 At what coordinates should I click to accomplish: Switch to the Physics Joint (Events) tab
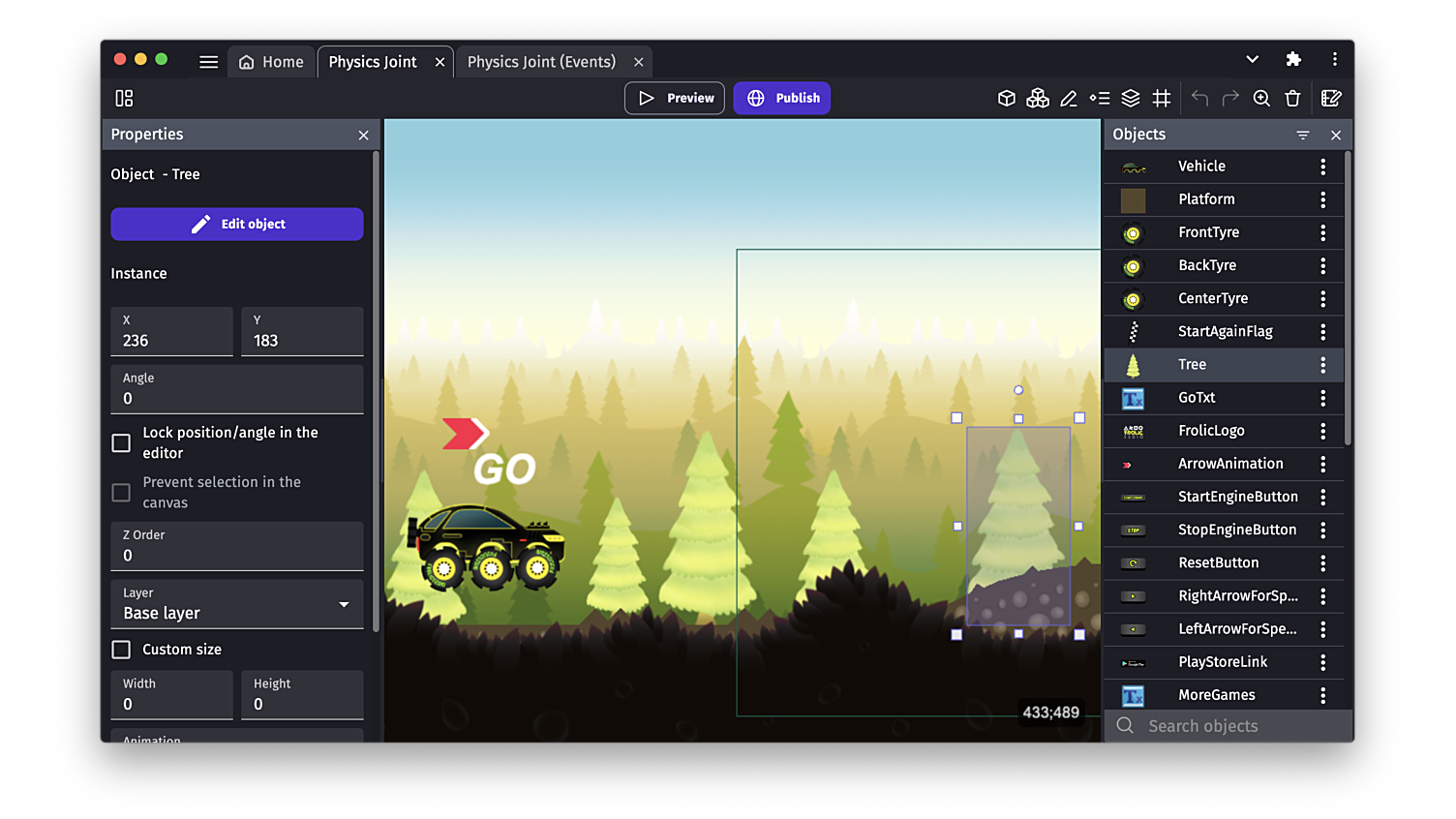point(542,61)
